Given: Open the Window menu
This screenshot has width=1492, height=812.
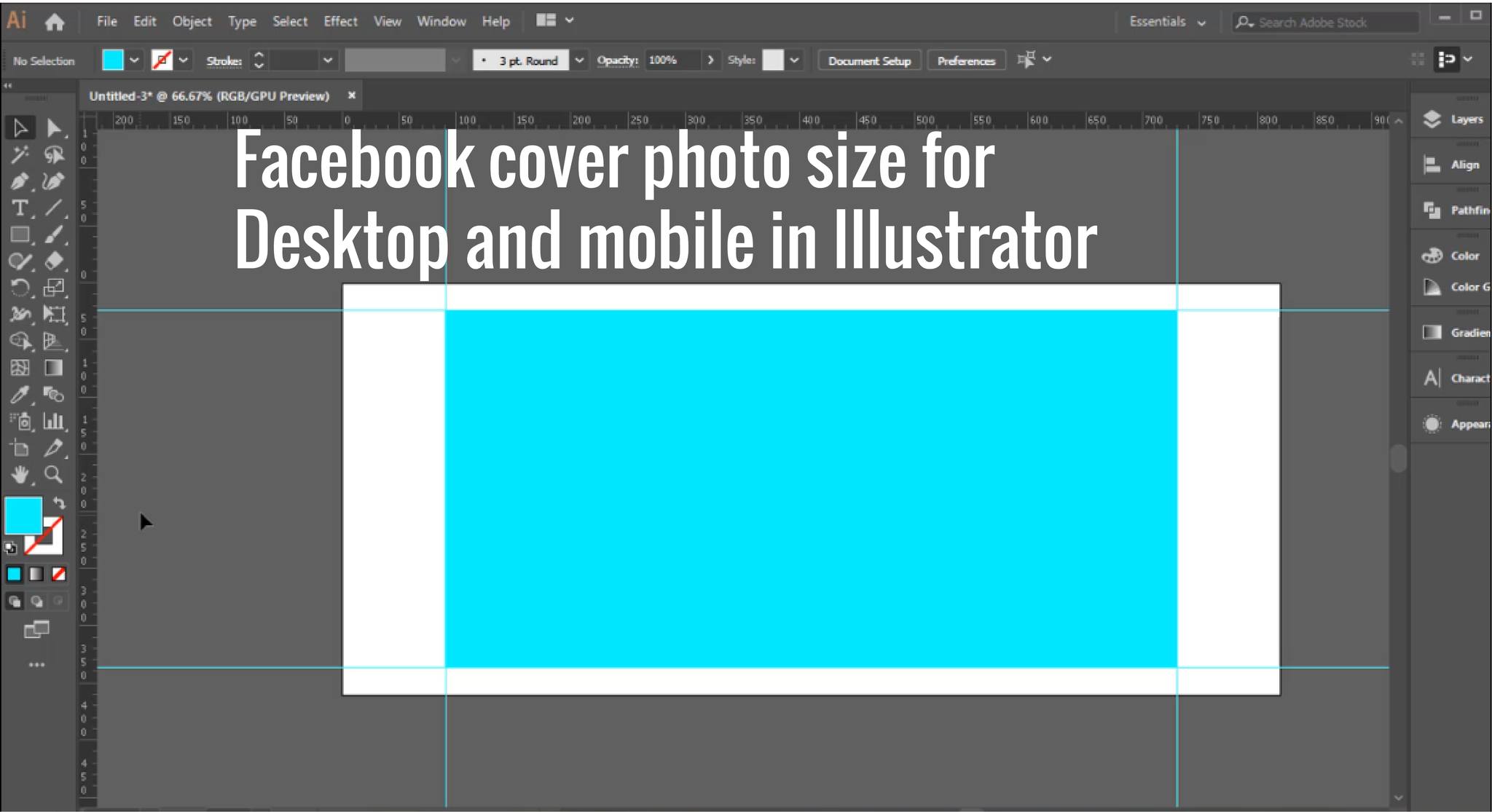Looking at the screenshot, I should [441, 21].
